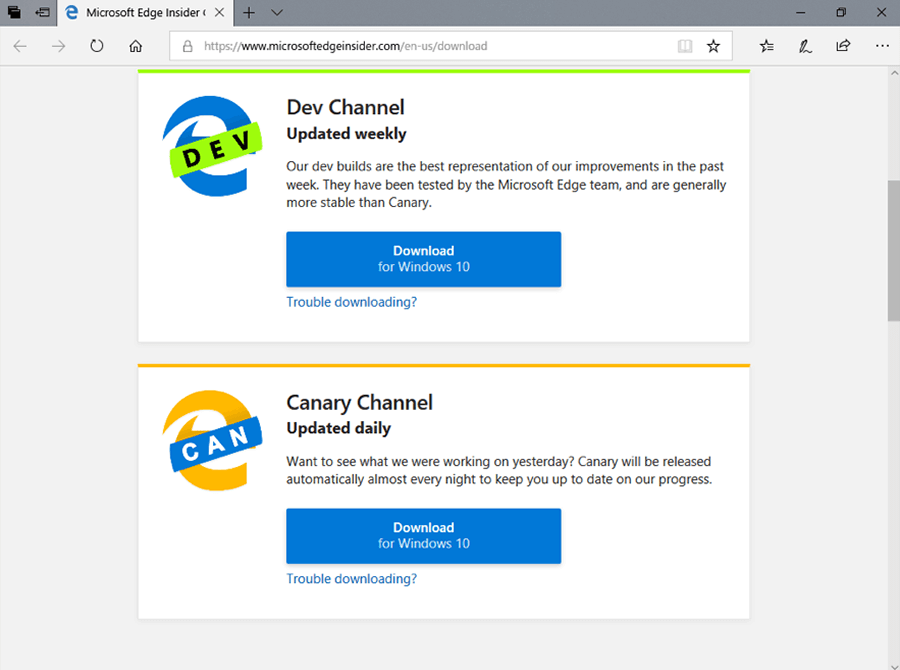Viewport: 900px width, 670px height.
Task: Click the vertical scrollbar thumb
Action: click(x=894, y=250)
